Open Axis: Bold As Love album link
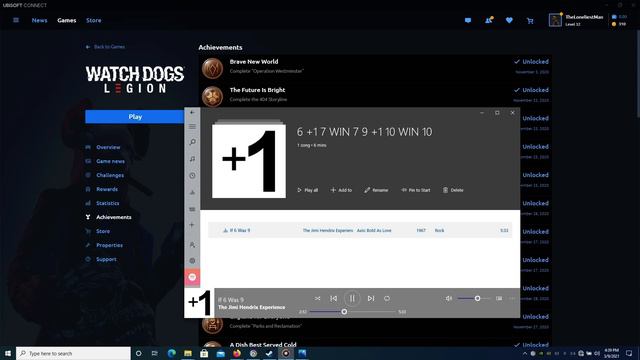The width and height of the screenshot is (640, 360). coord(374,230)
